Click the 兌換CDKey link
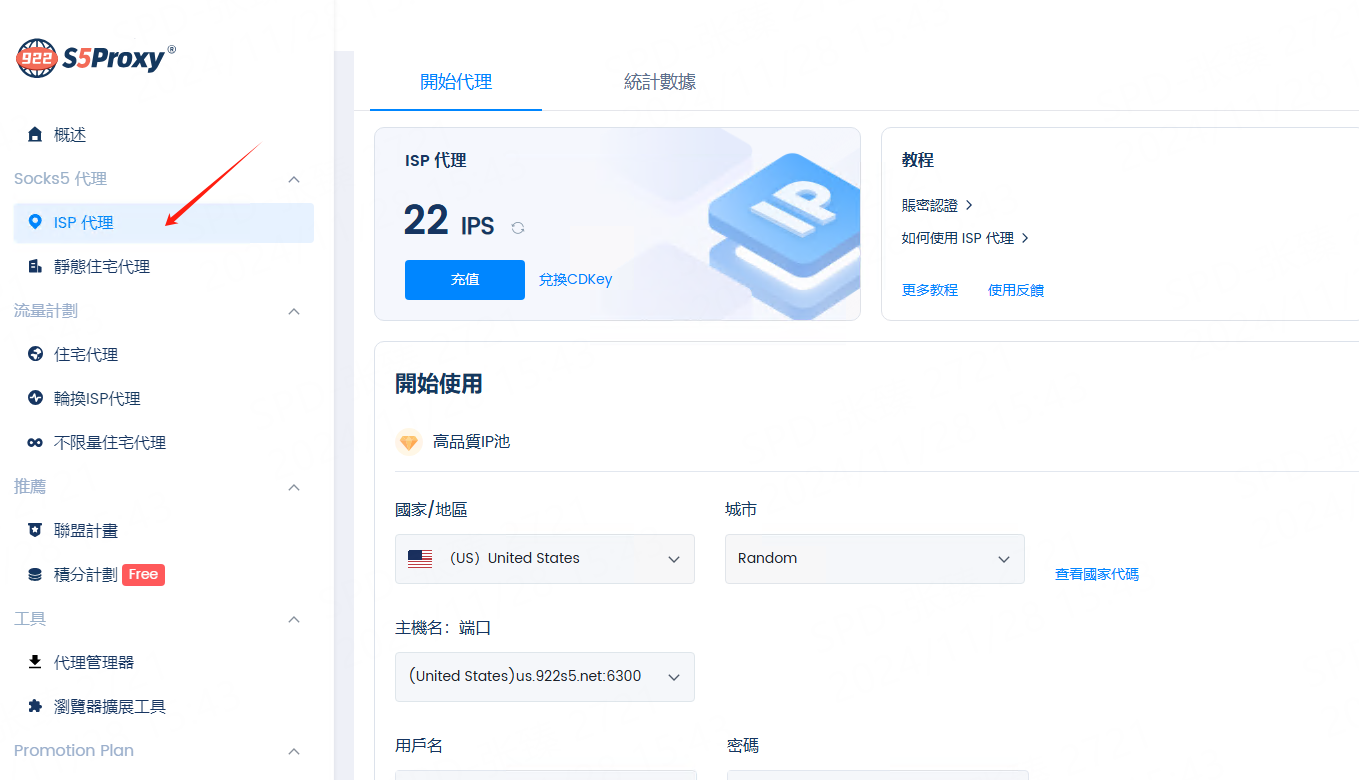Screen dimensions: 1359x780 point(576,280)
